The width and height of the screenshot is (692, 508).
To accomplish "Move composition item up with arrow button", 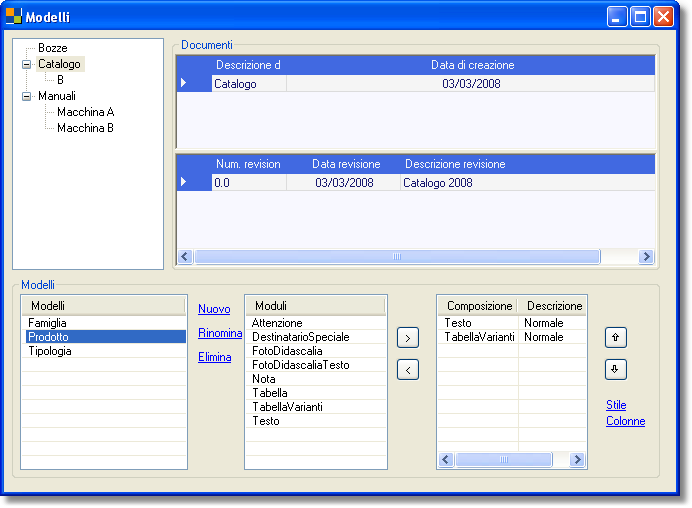I will [616, 338].
